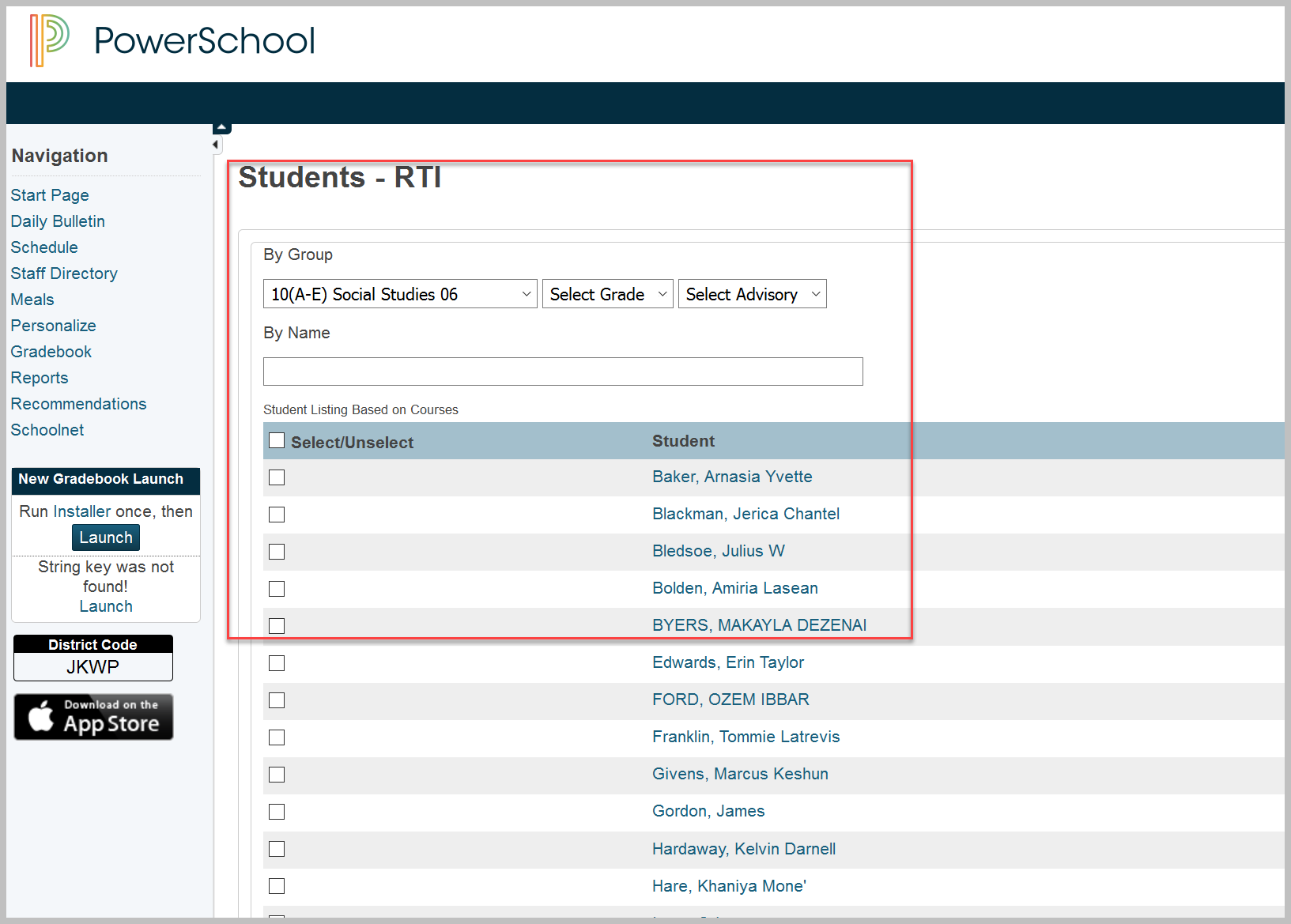The width and height of the screenshot is (1291, 924).
Task: Open Schoolnet from the navigation
Action: pos(47,429)
